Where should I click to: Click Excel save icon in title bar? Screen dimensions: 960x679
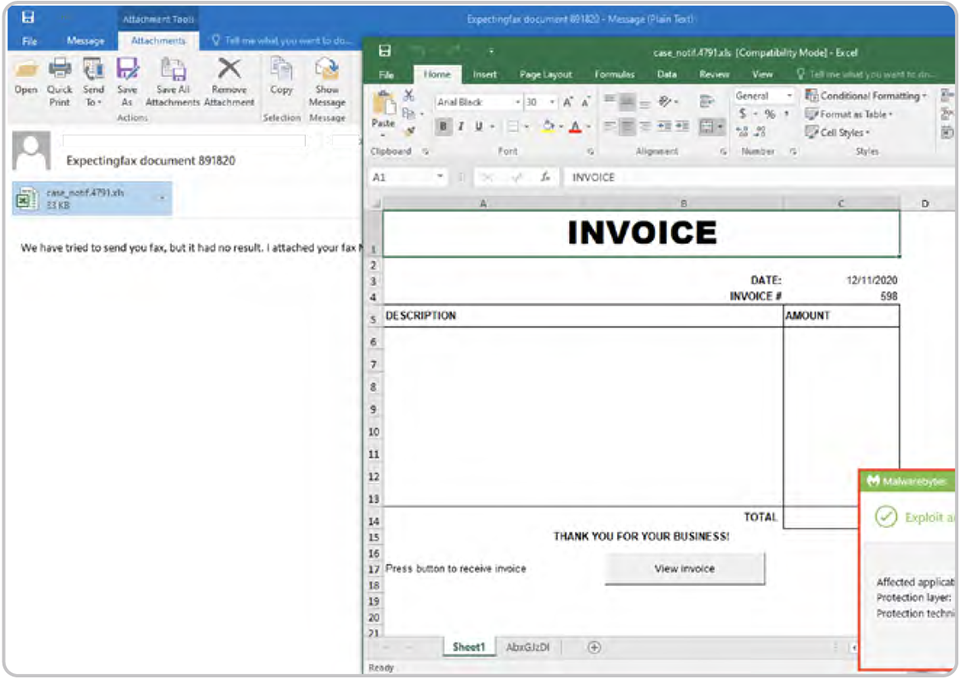384,51
